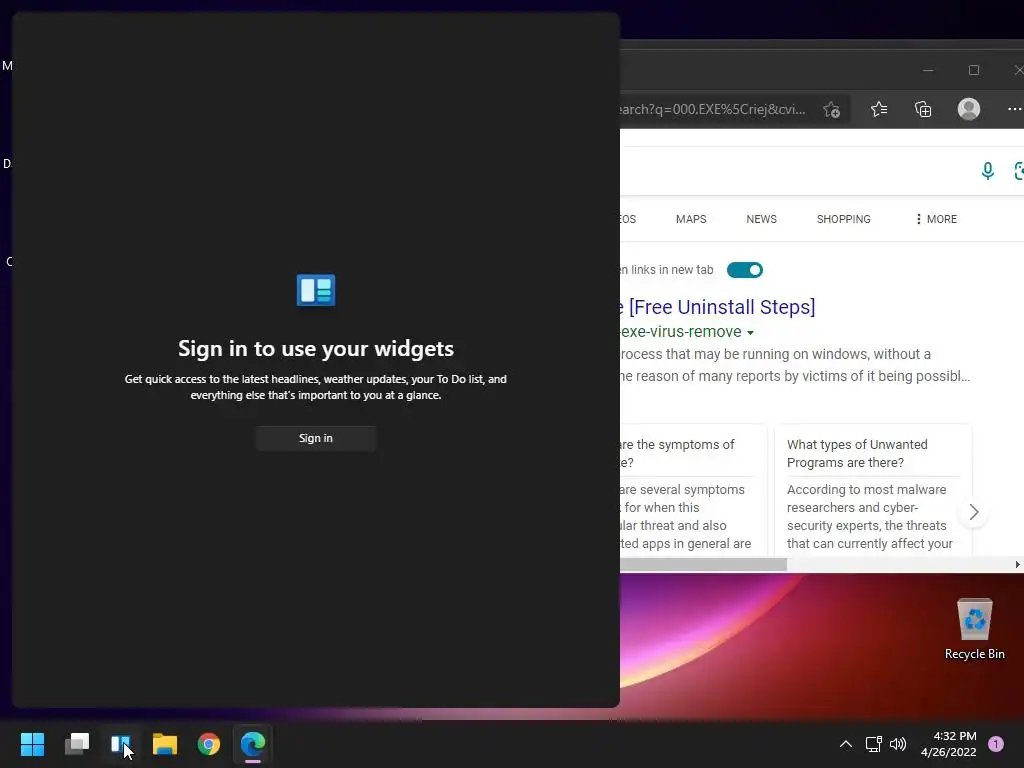Click Sign in in the widgets panel

[x=315, y=438]
